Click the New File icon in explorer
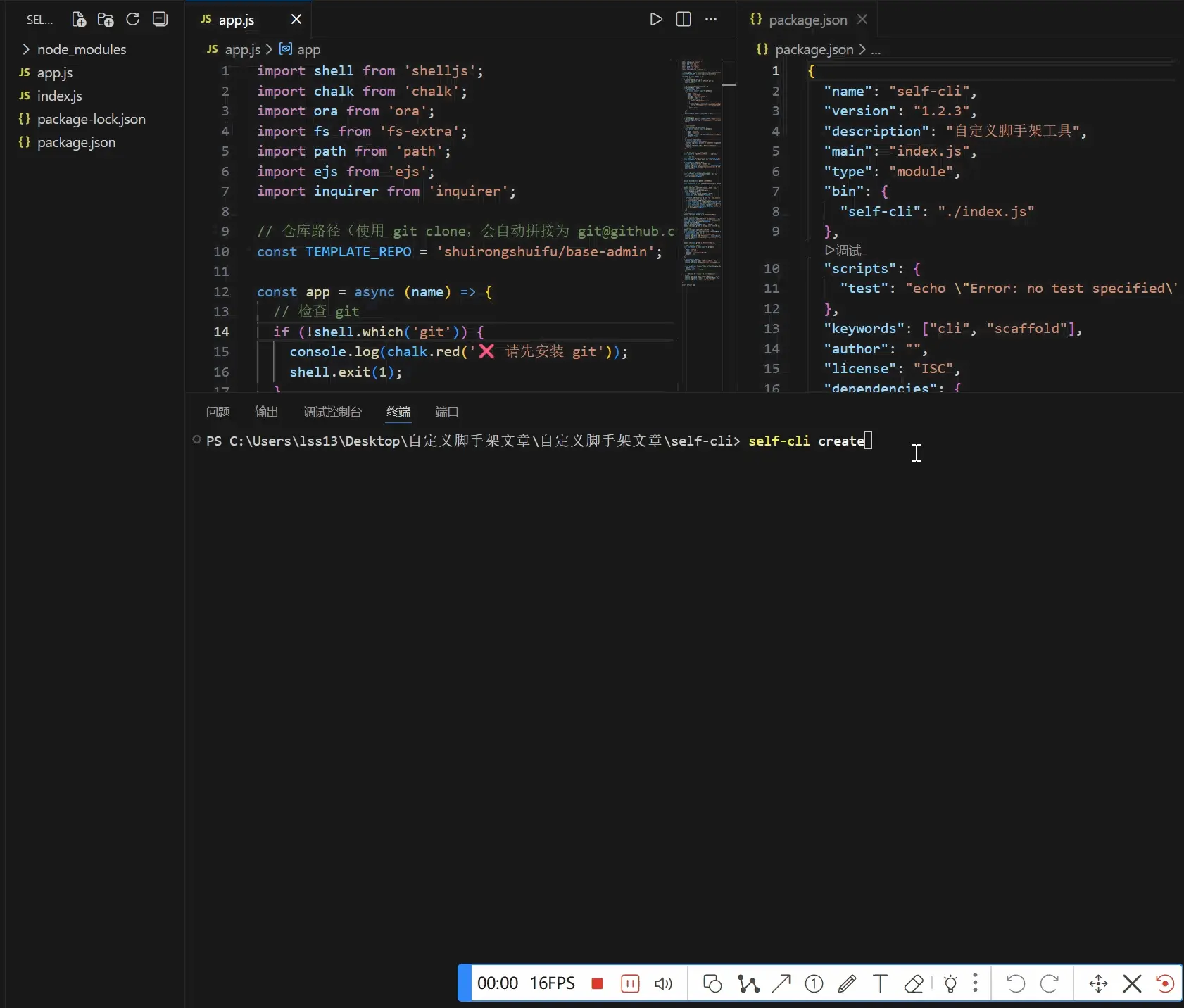The height and width of the screenshot is (1008, 1184). 79,20
